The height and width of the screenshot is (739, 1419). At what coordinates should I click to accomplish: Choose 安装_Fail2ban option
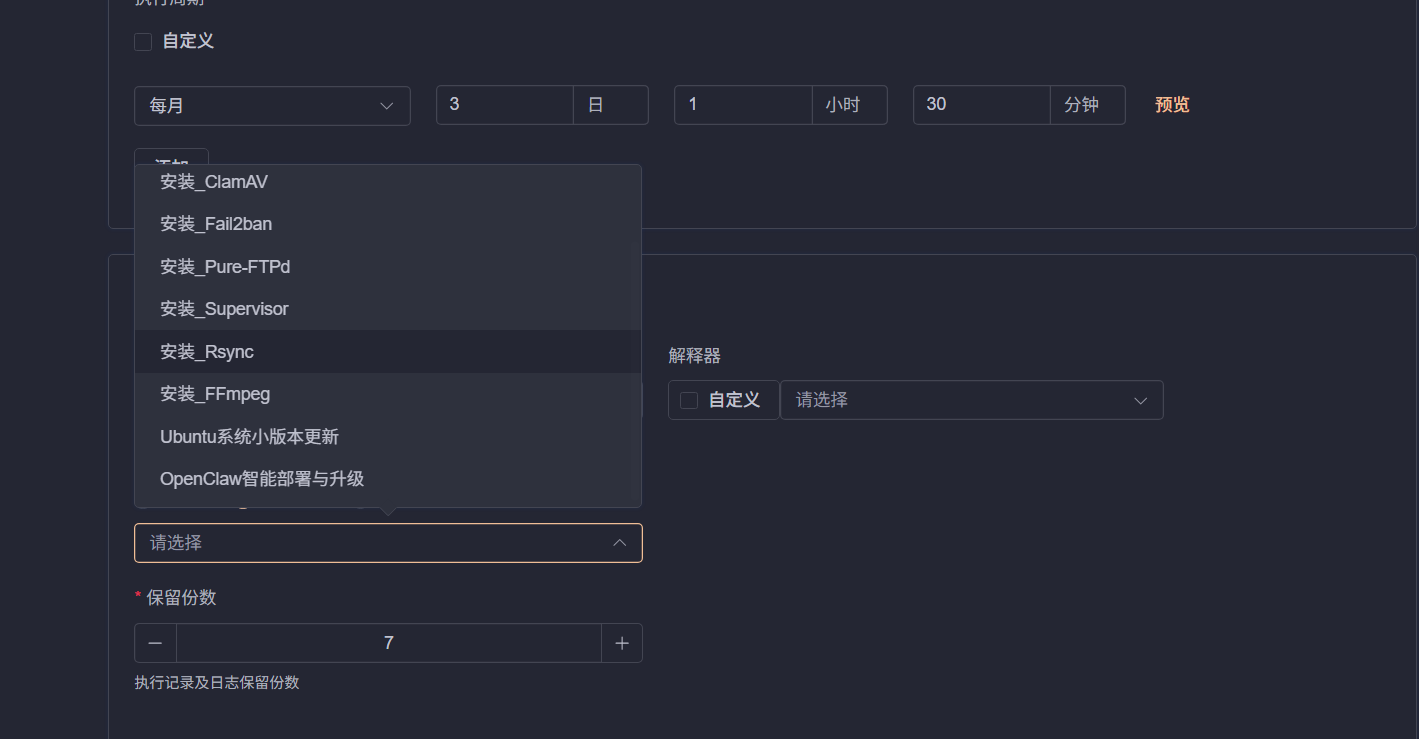coord(216,224)
